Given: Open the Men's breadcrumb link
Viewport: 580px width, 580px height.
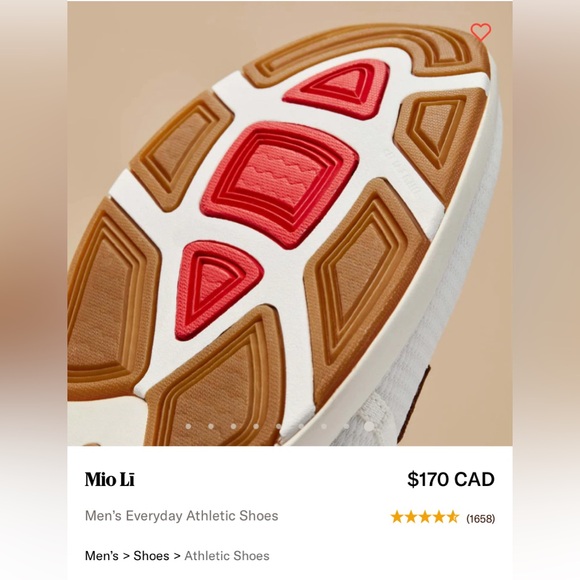Looking at the screenshot, I should 102,556.
